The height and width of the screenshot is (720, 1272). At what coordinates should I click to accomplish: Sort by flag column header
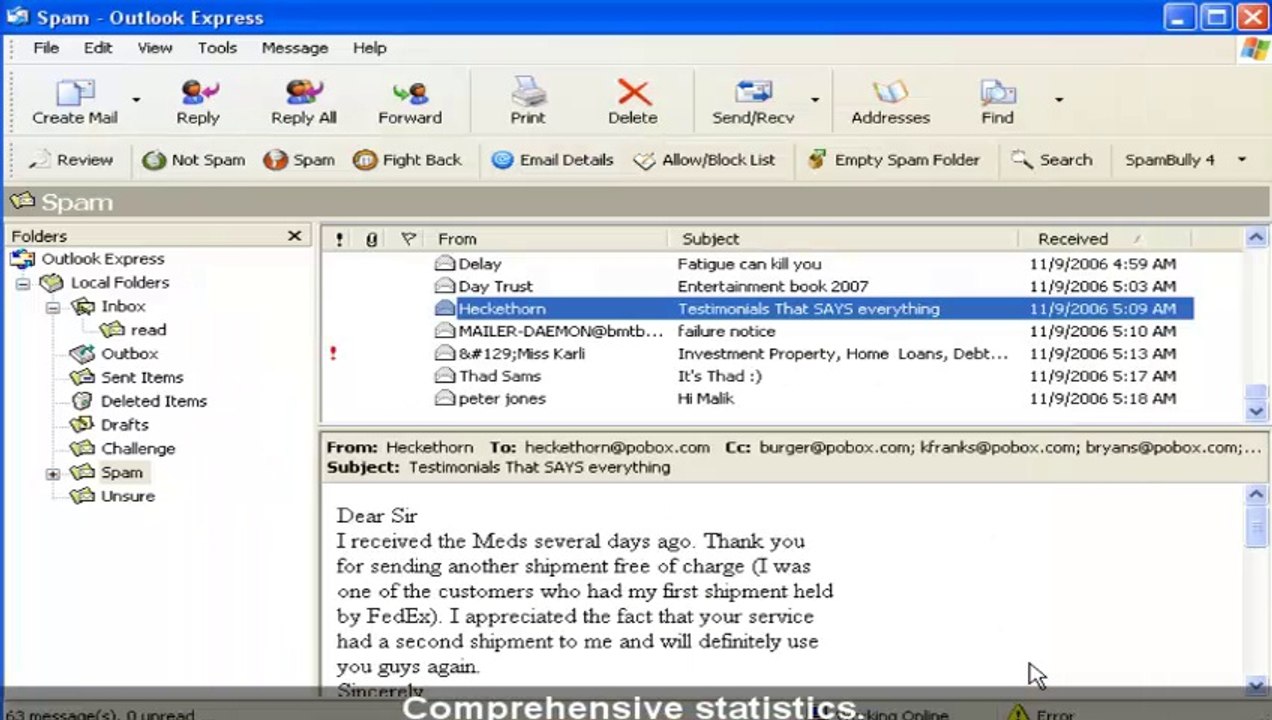pos(407,239)
